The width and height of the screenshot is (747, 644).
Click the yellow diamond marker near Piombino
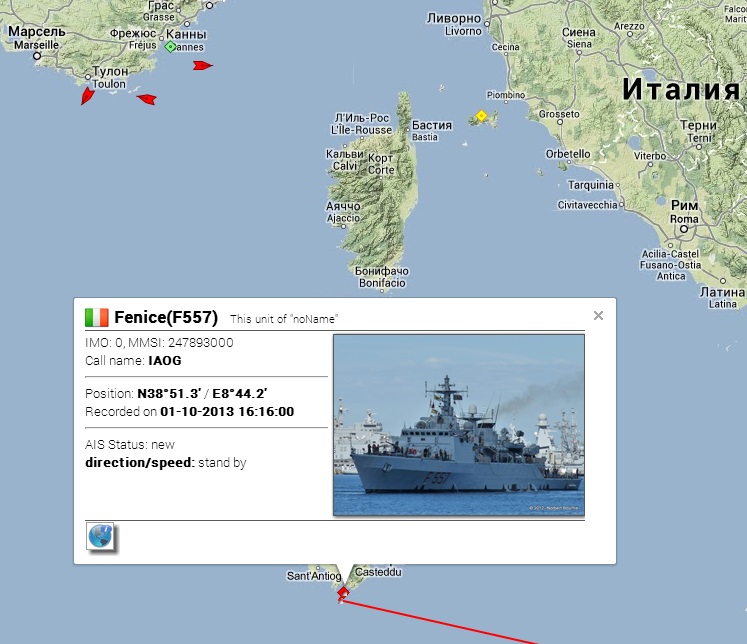[481, 115]
